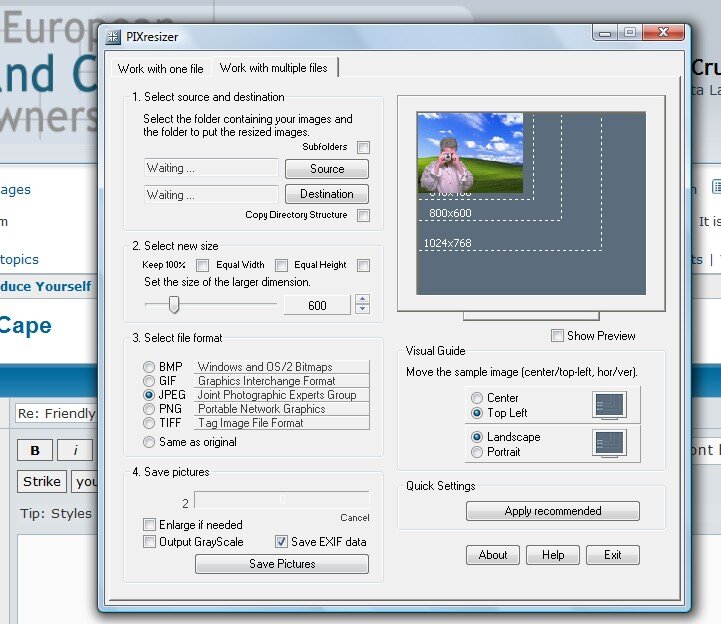Image resolution: width=721 pixels, height=624 pixels.
Task: Select the GIF file format
Action: click(149, 381)
